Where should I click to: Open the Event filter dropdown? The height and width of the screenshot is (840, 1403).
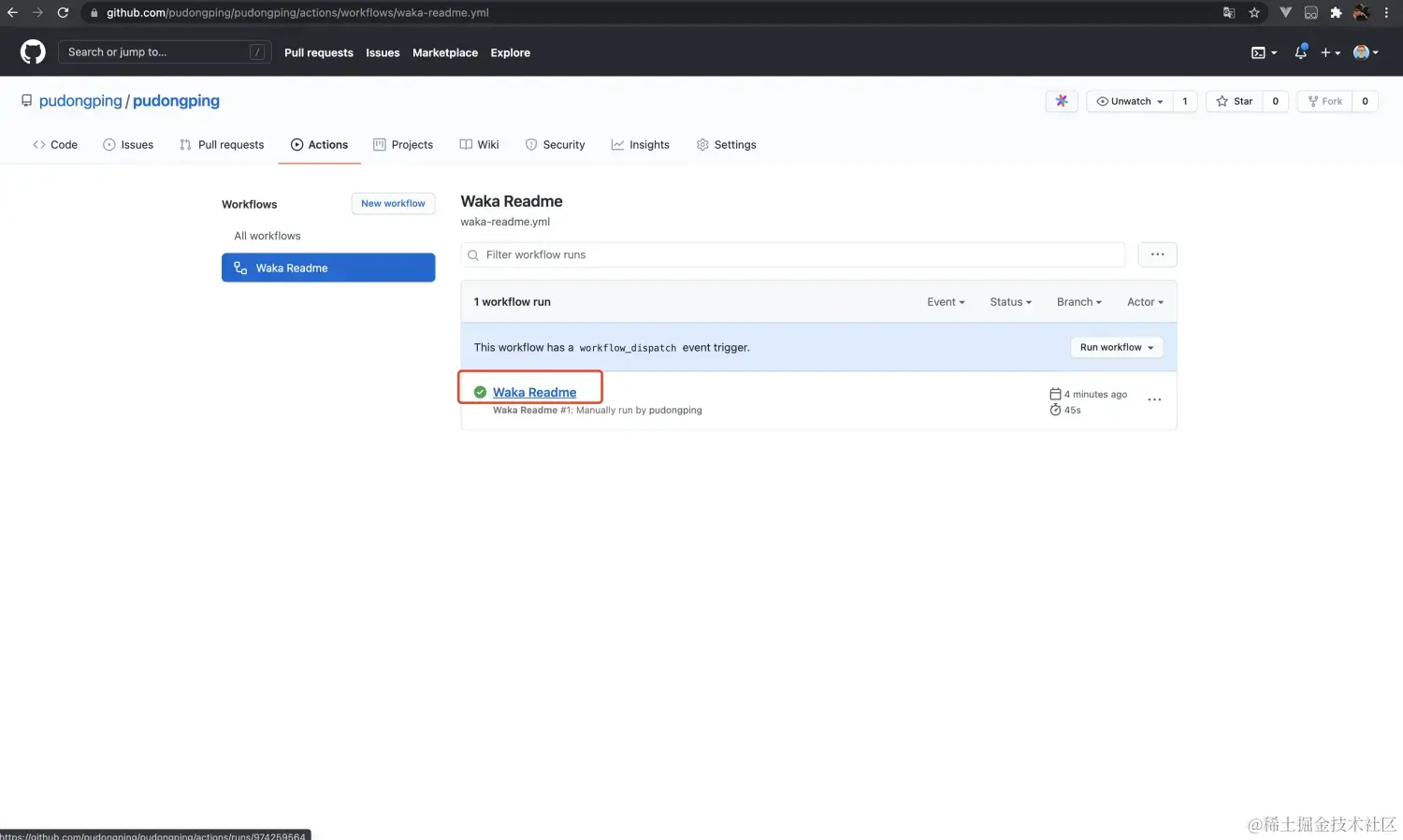(x=946, y=302)
